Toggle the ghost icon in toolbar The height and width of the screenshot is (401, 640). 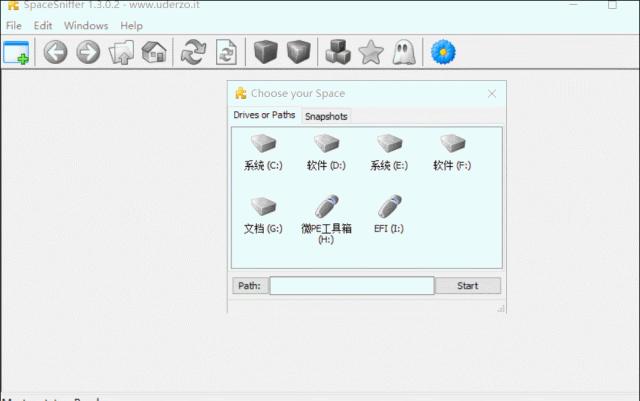click(404, 52)
